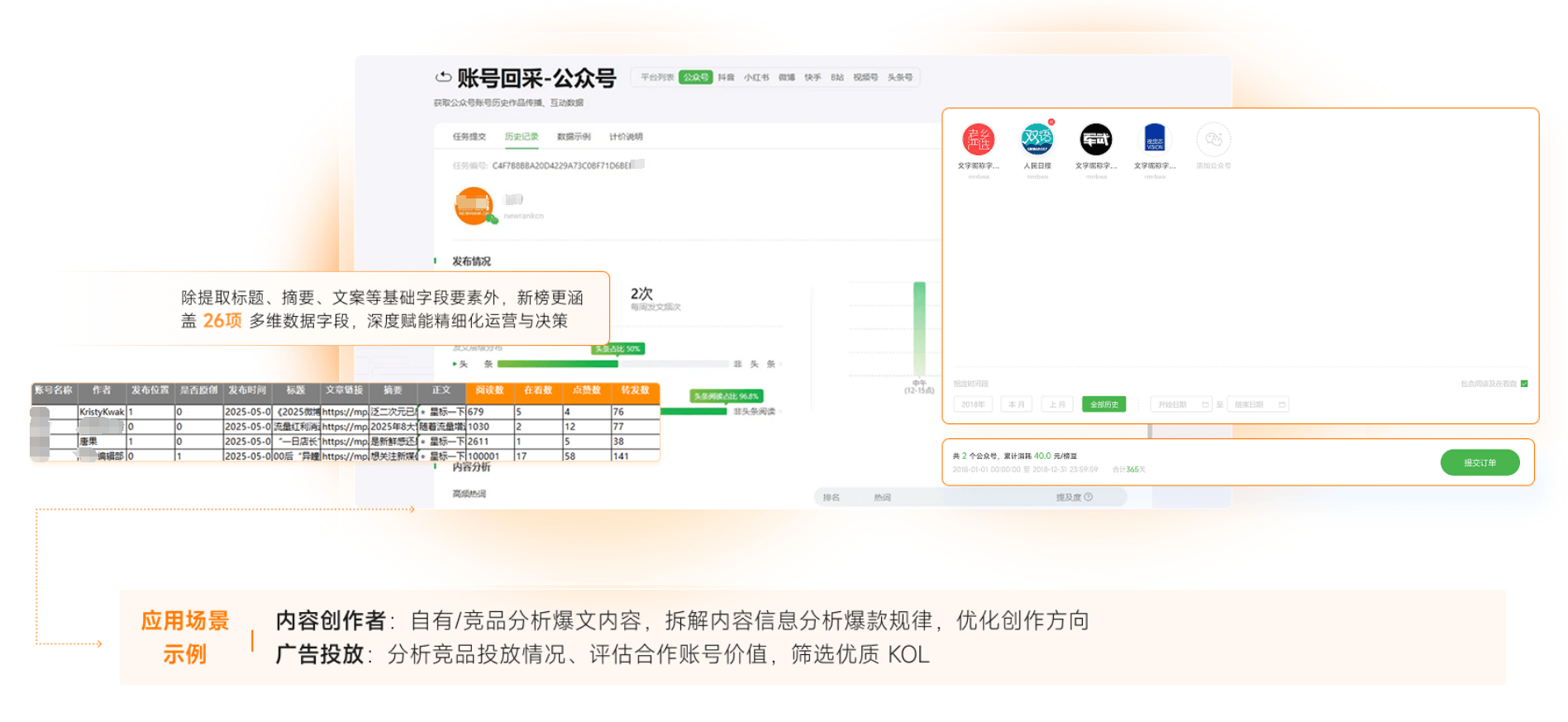Viewport: 1568px width, 722px height.
Task: Select the 全部历史 time range option
Action: click(x=1103, y=404)
